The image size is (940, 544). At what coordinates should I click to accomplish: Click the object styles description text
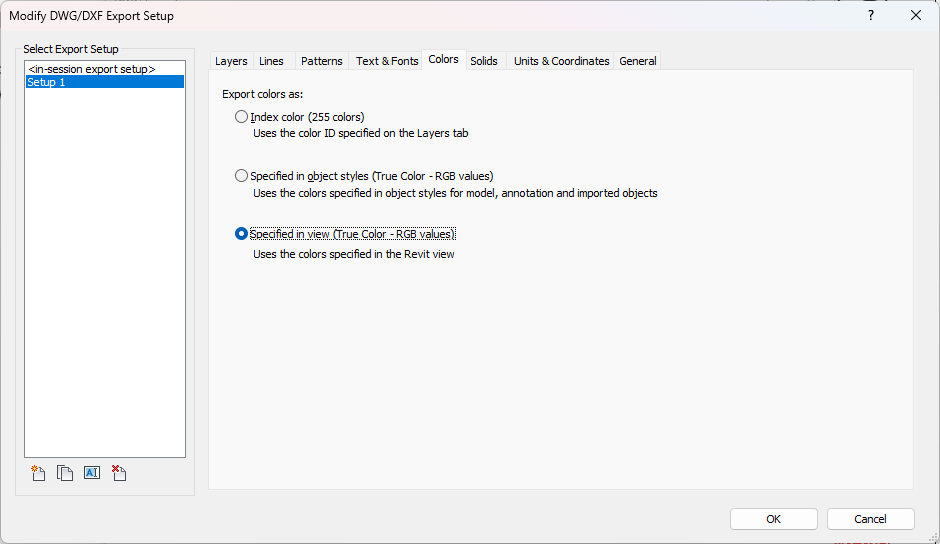click(455, 193)
